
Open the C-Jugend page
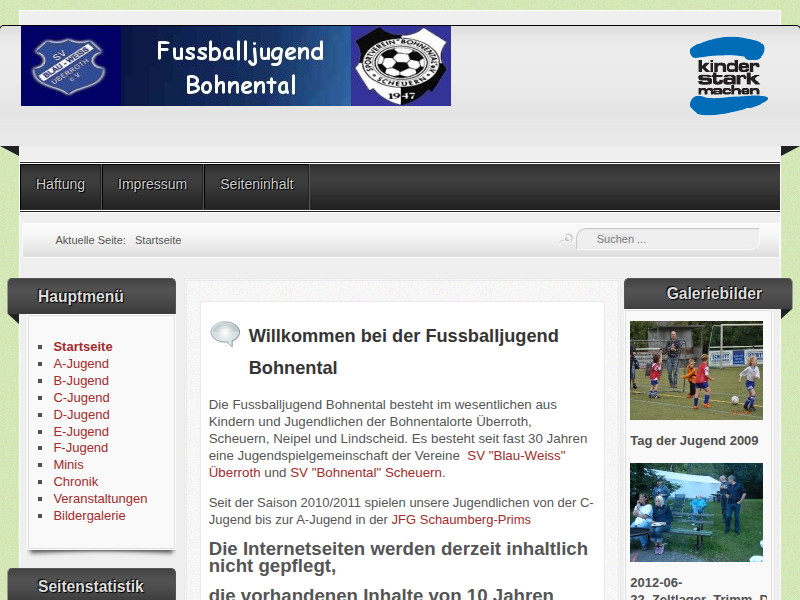tap(81, 398)
